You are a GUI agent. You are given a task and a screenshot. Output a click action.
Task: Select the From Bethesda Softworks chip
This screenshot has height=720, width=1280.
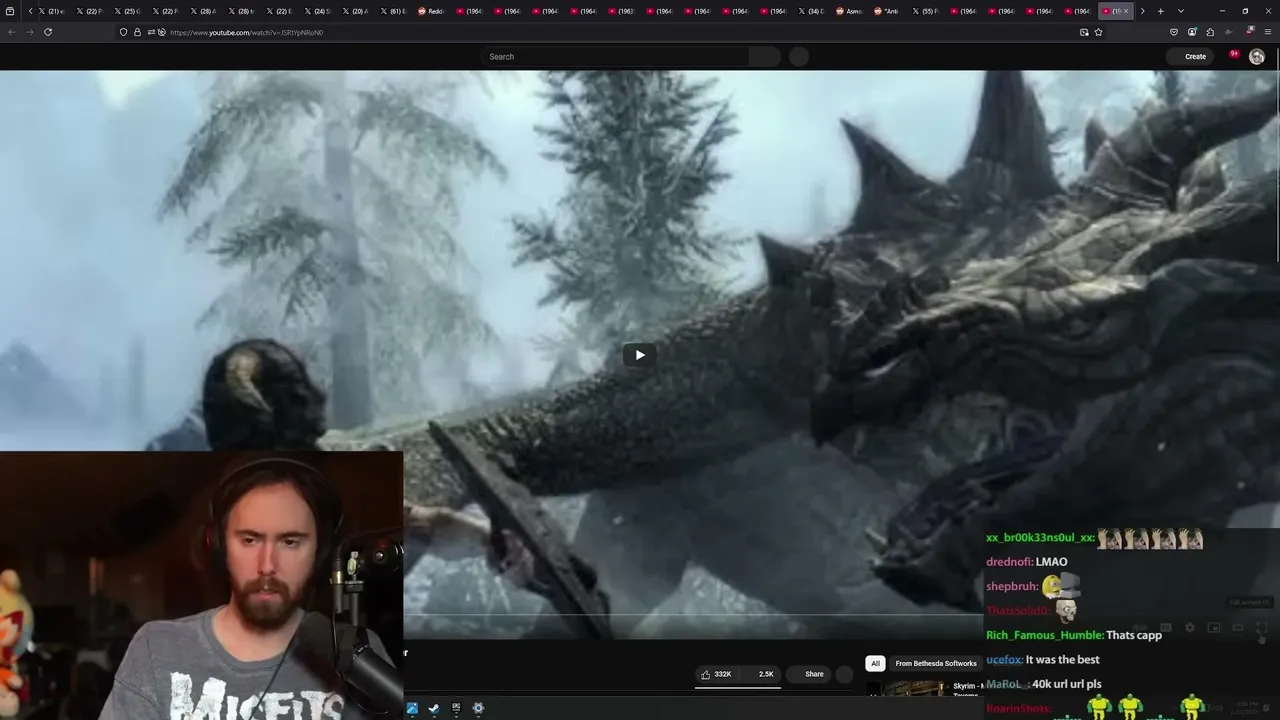(936, 663)
